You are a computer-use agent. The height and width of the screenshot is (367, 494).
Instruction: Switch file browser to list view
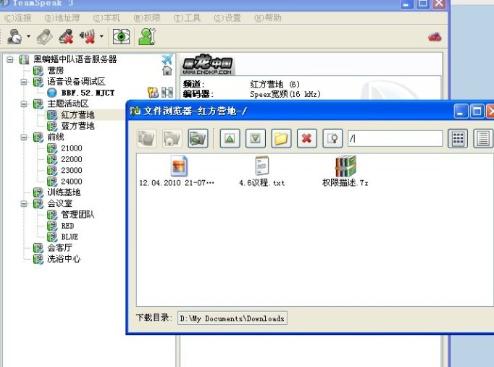(483, 138)
